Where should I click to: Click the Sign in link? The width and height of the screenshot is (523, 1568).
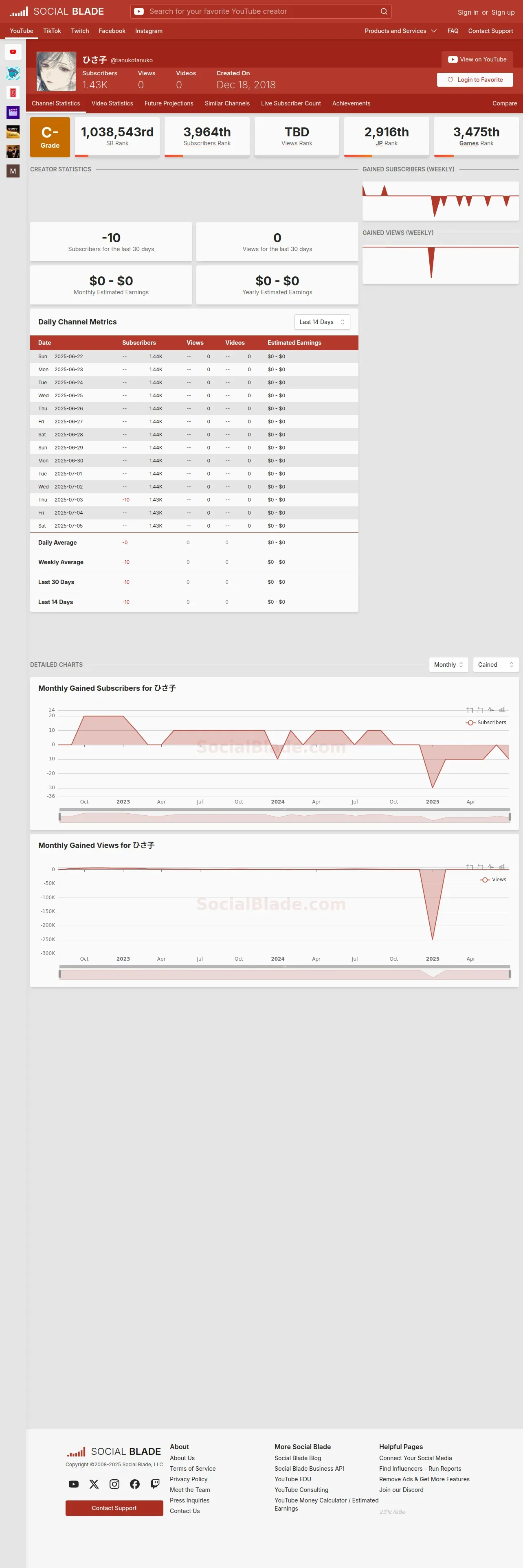tap(468, 12)
